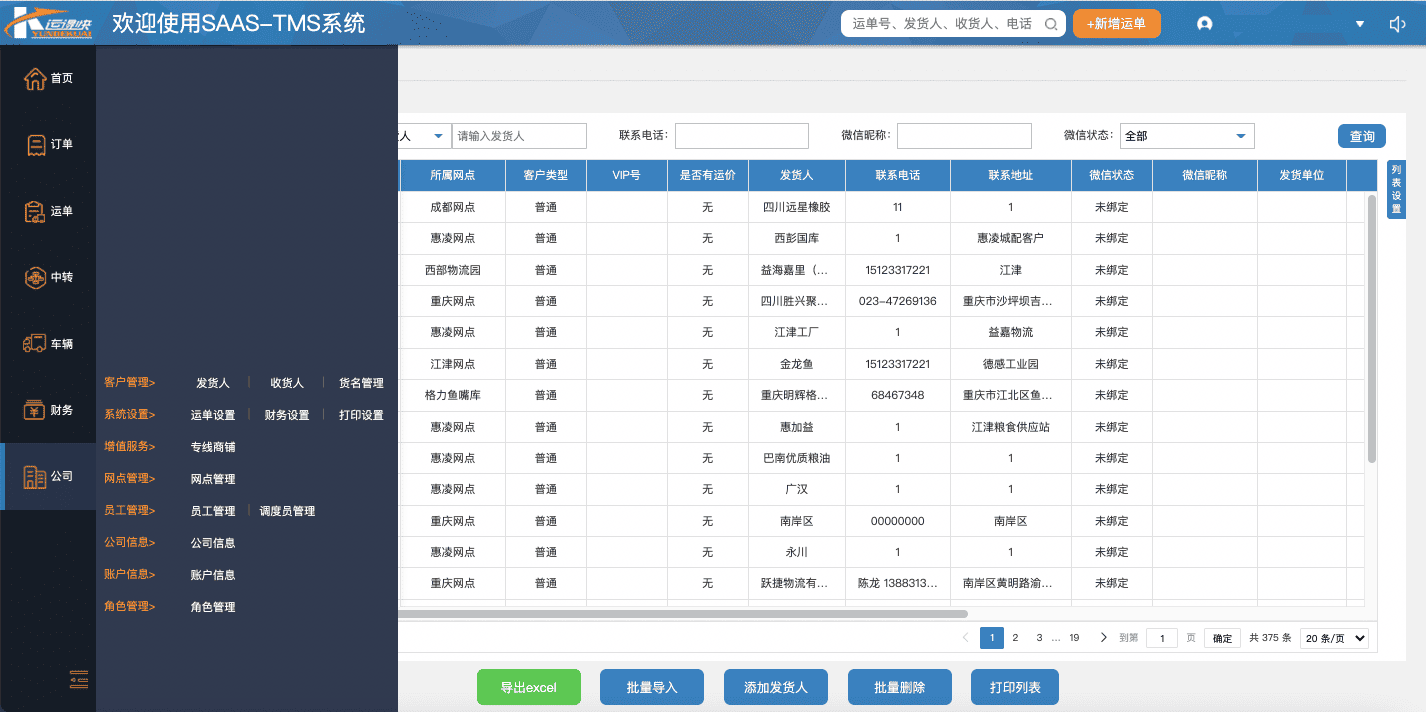Open 员工管理 submenu item

coord(213,511)
